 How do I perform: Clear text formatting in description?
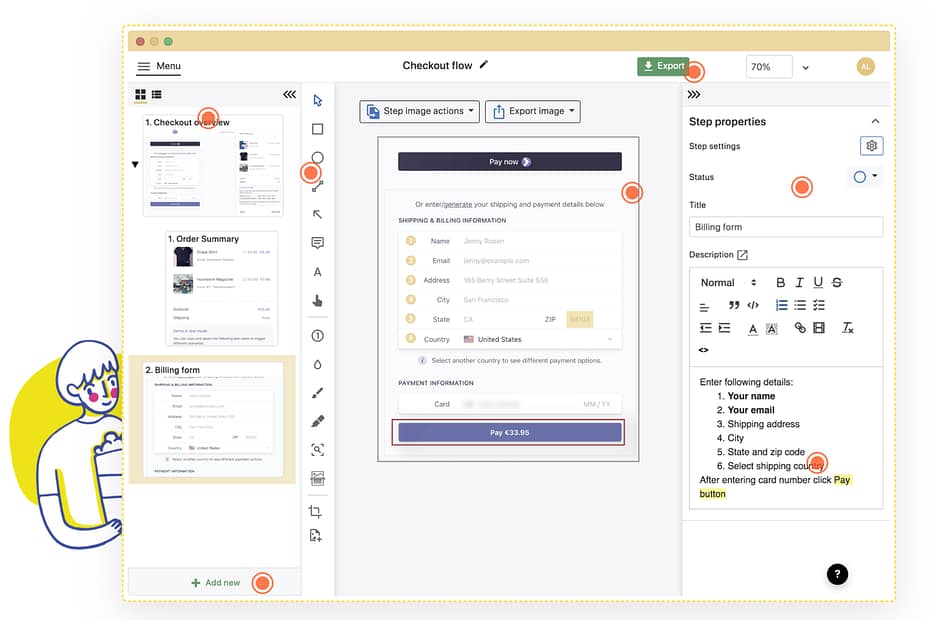point(848,328)
